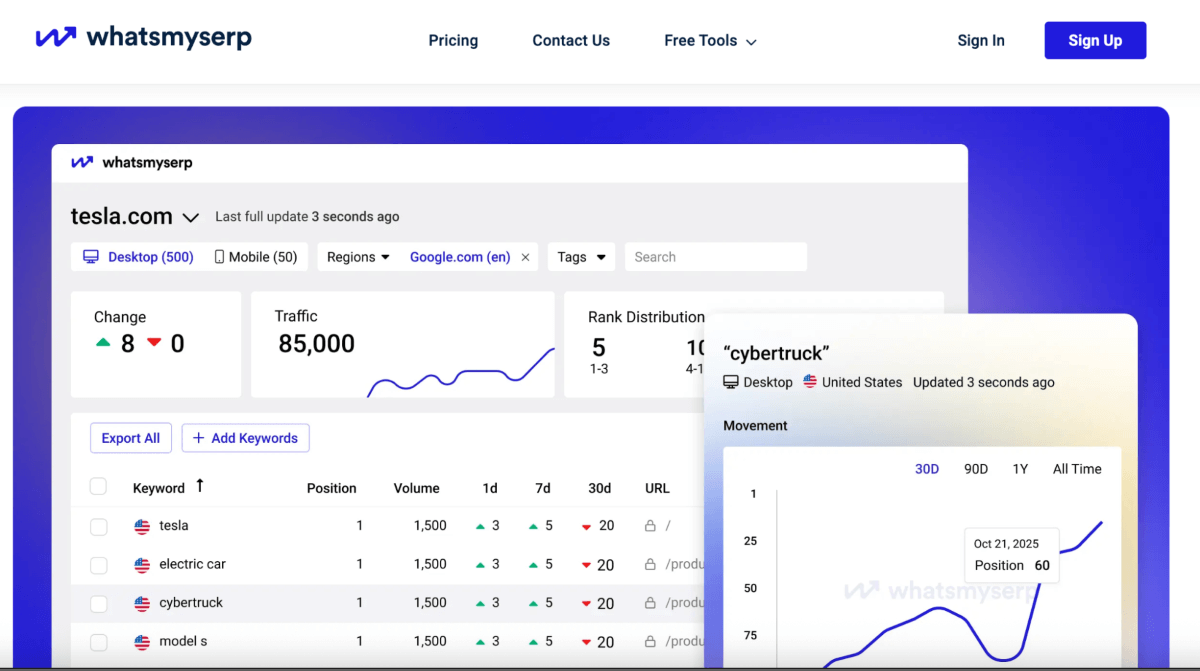
Task: Click the Sign In link
Action: tap(981, 41)
